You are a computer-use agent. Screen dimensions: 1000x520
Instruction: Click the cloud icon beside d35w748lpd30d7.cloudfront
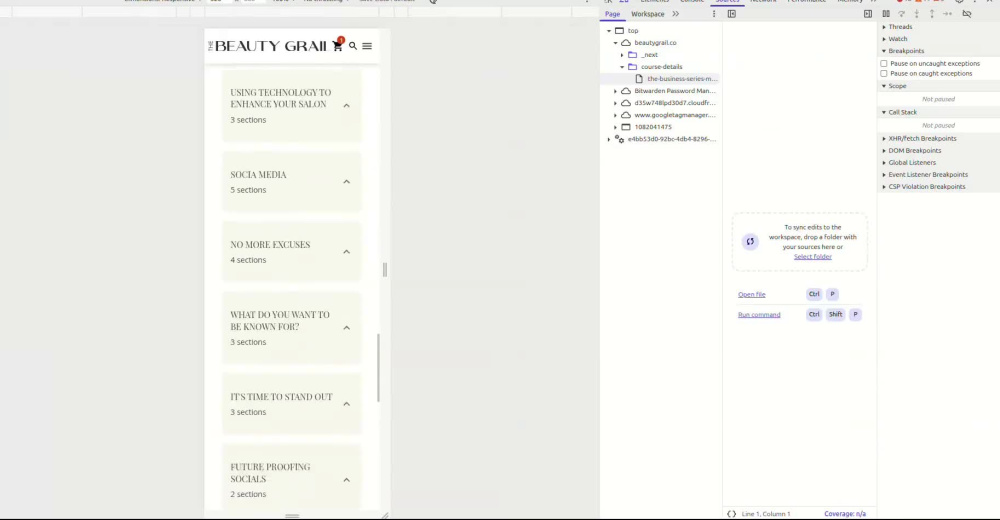point(626,103)
